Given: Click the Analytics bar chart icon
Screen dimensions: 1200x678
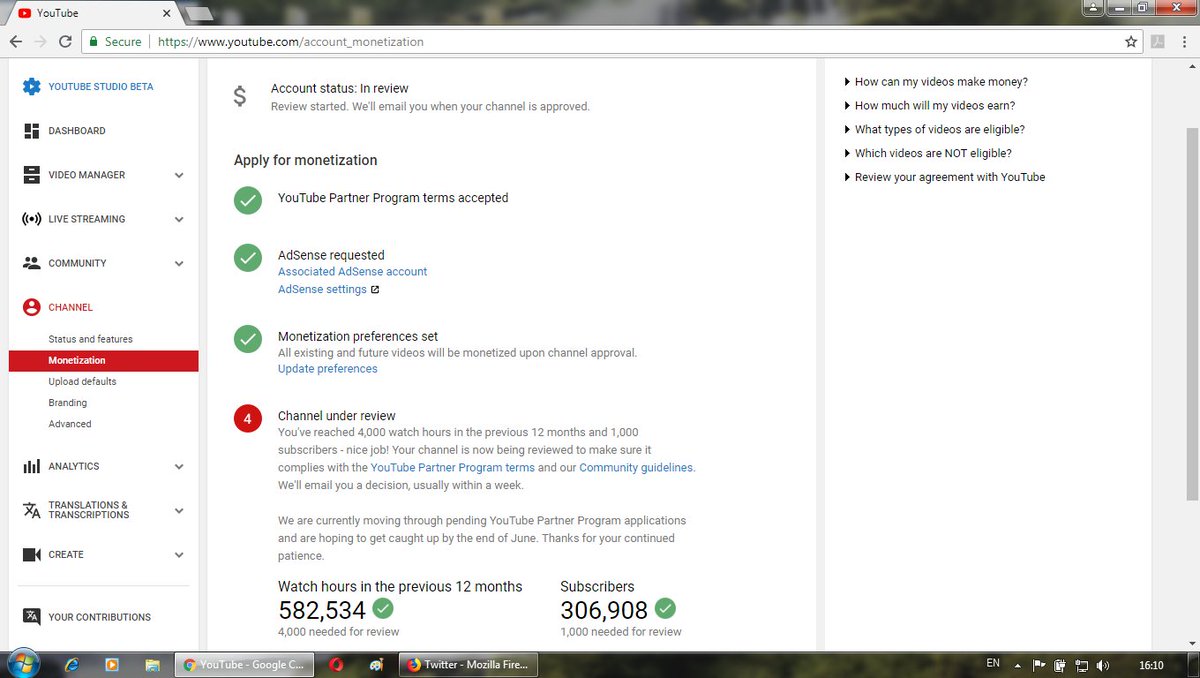Looking at the screenshot, I should 31,466.
